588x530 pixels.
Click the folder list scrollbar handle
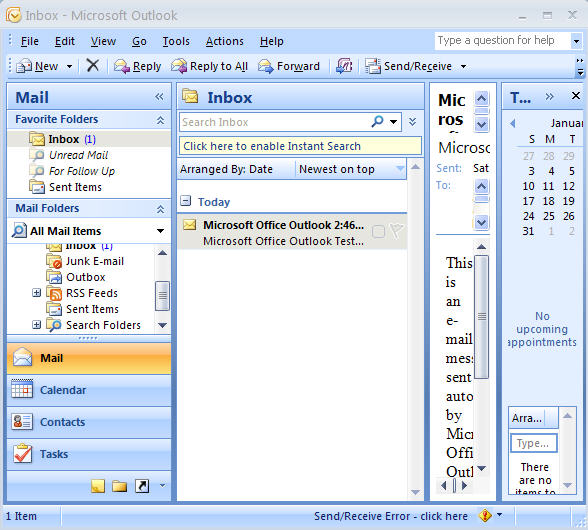pyautogui.click(x=162, y=296)
